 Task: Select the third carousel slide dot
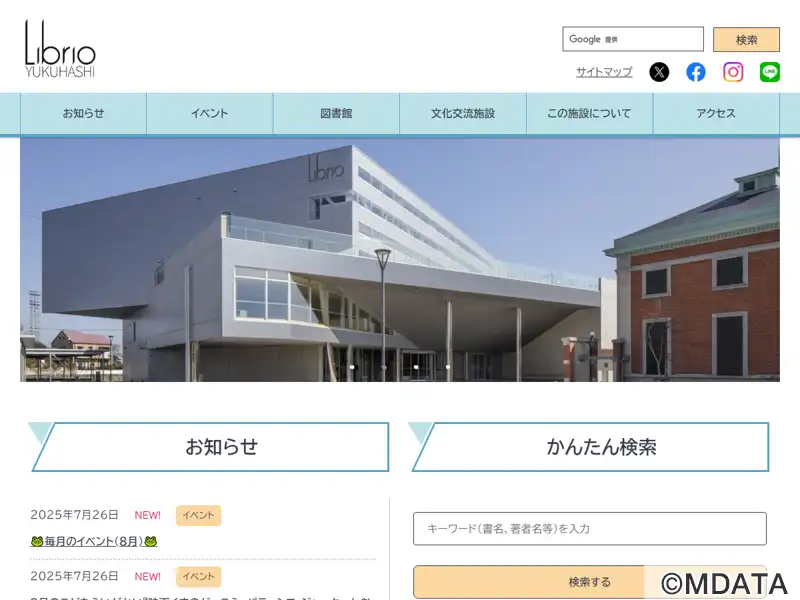[416, 367]
